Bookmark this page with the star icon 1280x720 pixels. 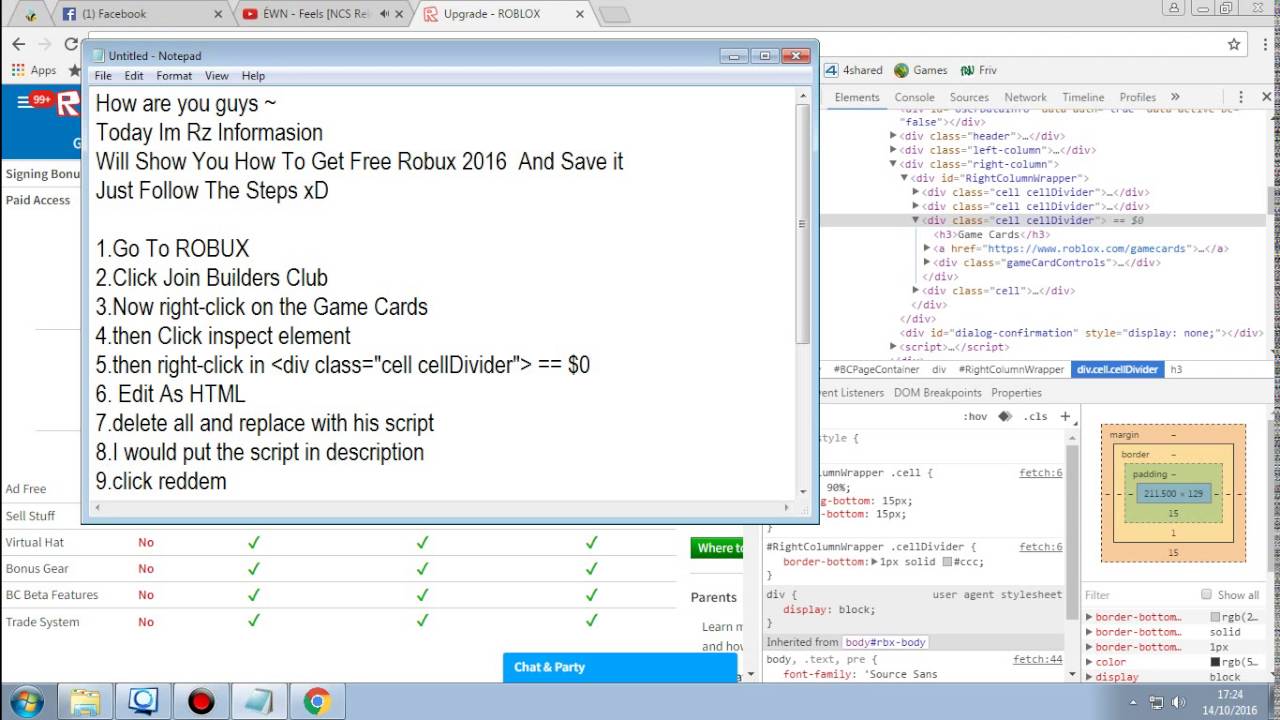coord(1234,44)
